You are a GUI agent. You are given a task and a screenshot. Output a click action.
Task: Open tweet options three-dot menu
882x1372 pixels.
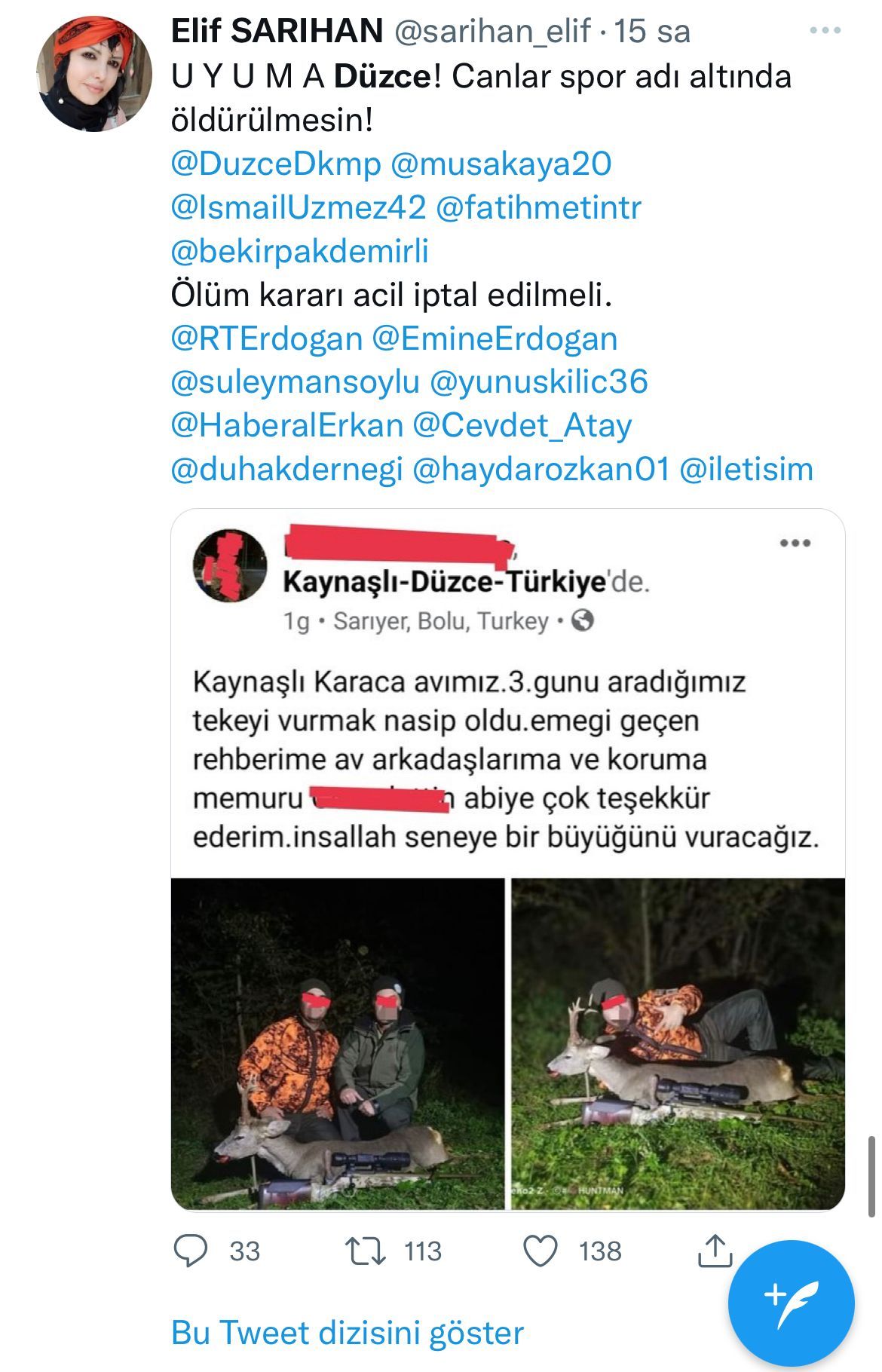tap(825, 31)
